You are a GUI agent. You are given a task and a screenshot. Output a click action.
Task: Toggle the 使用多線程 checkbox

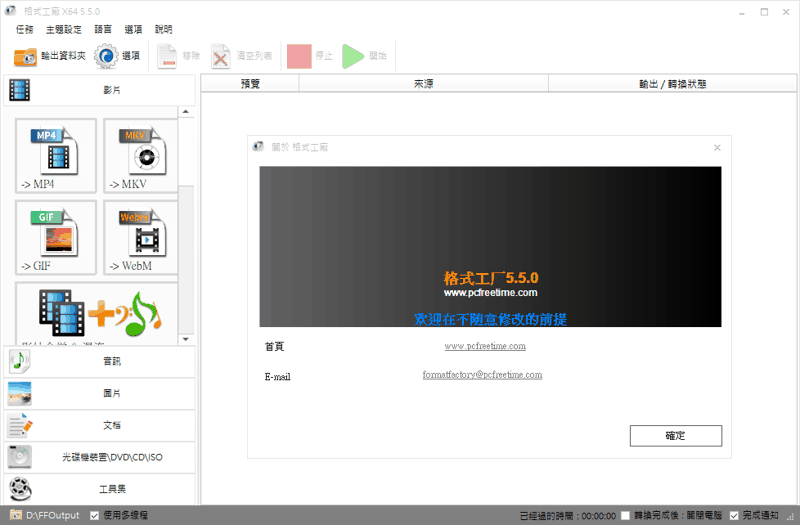94,516
